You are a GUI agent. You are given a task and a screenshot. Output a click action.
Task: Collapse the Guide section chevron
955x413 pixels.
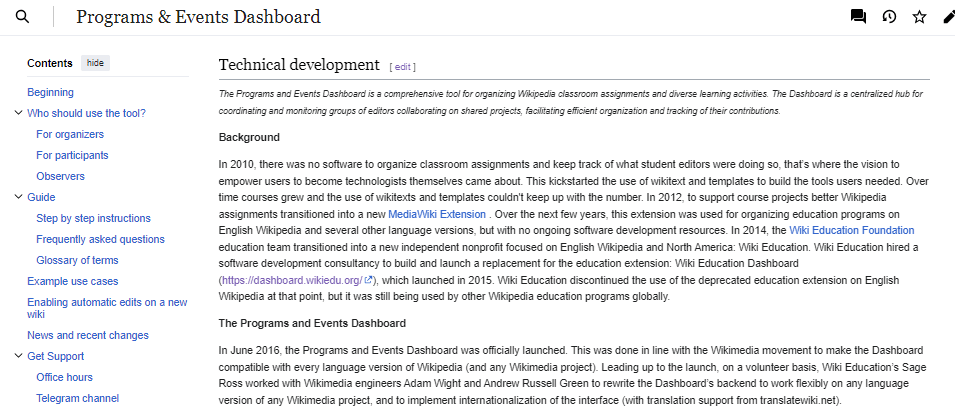(x=17, y=197)
